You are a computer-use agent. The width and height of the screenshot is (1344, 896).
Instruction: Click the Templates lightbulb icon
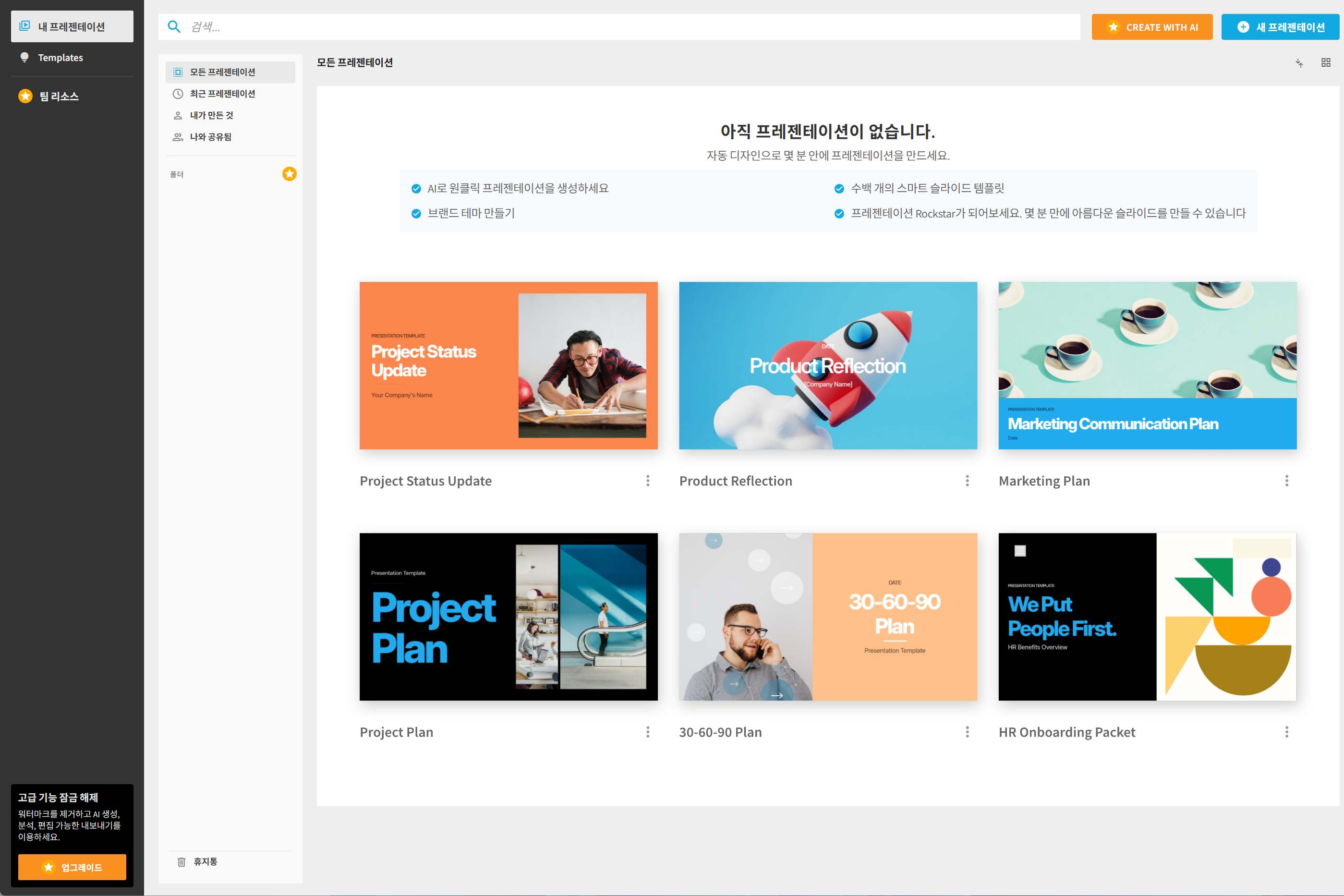[24, 57]
